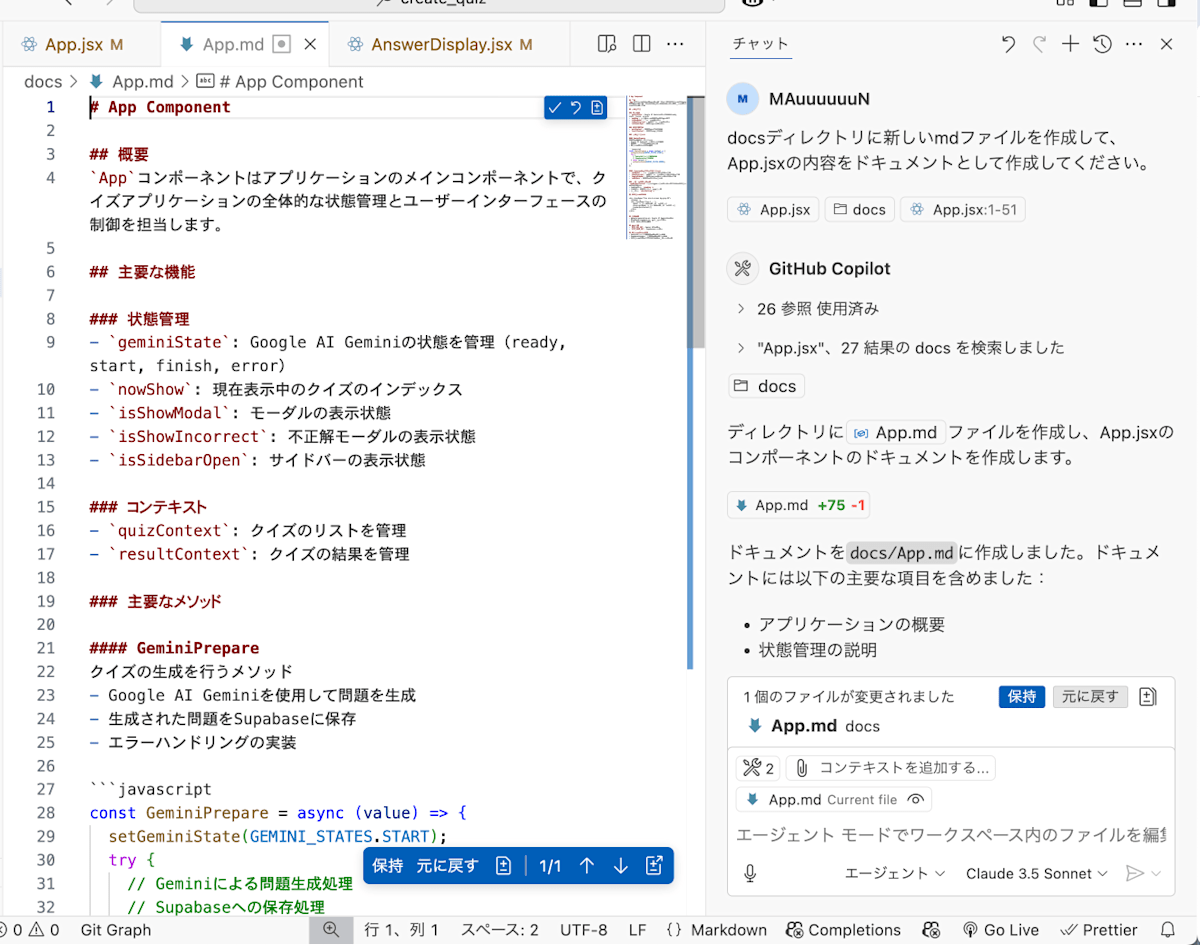Change UTF-8 encoding selection
This screenshot has width=1200, height=945.
tap(583, 930)
